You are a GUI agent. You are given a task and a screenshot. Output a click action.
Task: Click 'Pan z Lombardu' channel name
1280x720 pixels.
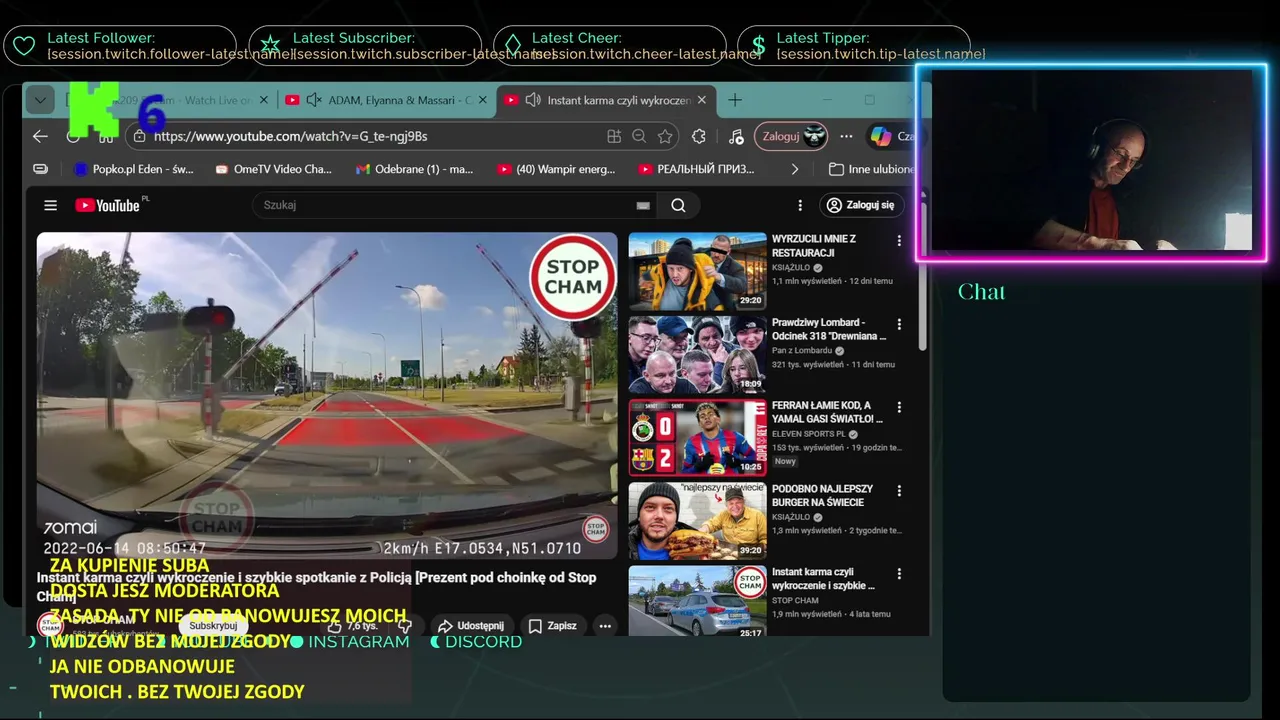point(801,351)
